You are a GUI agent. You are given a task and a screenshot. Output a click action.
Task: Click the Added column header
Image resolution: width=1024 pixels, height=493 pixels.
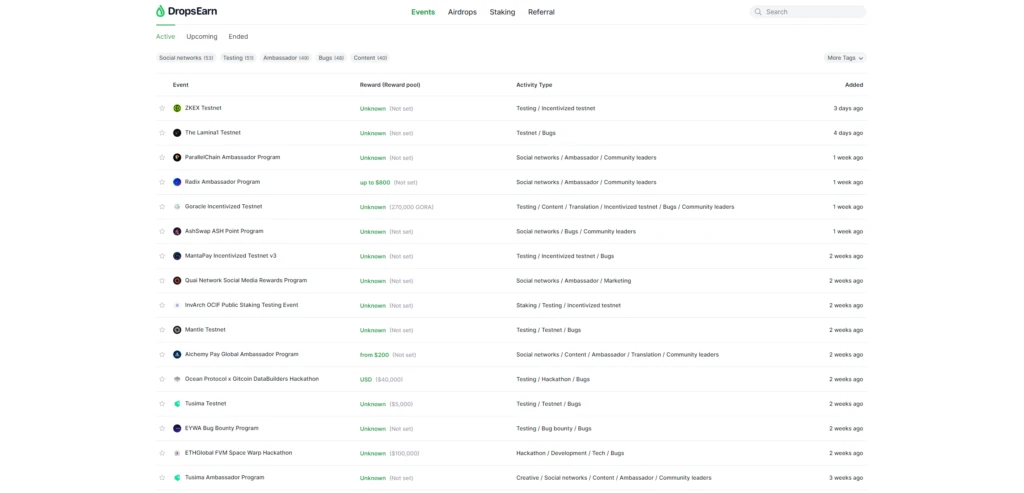[x=854, y=85]
